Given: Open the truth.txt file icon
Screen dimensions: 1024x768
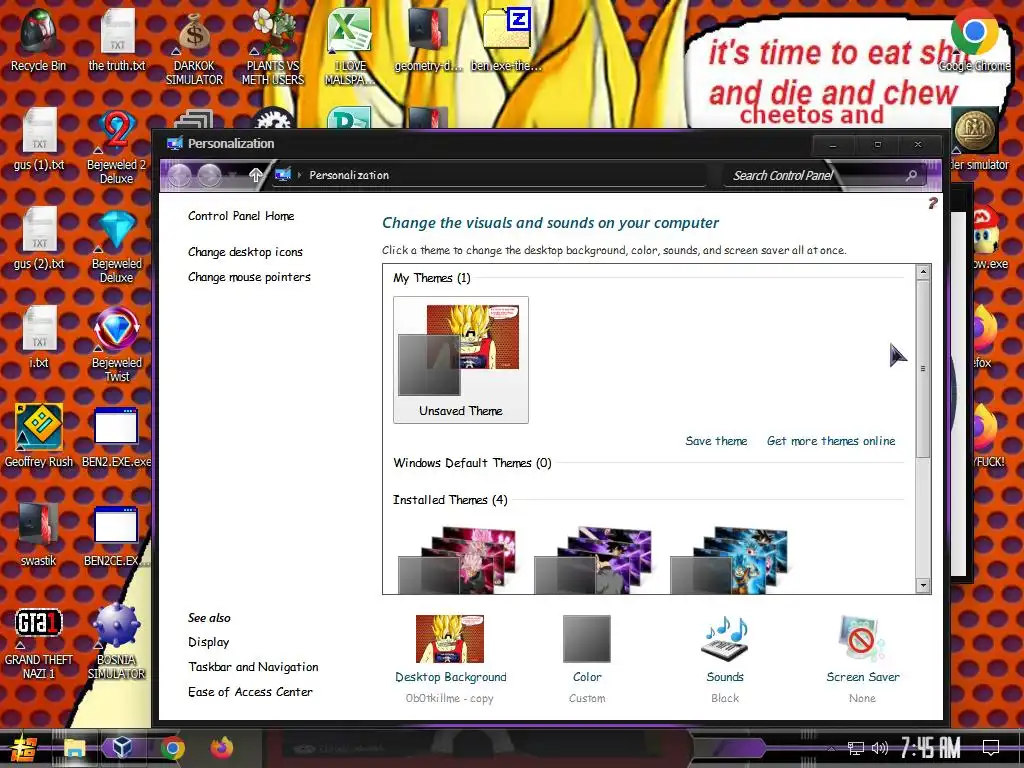Looking at the screenshot, I should click(117, 39).
